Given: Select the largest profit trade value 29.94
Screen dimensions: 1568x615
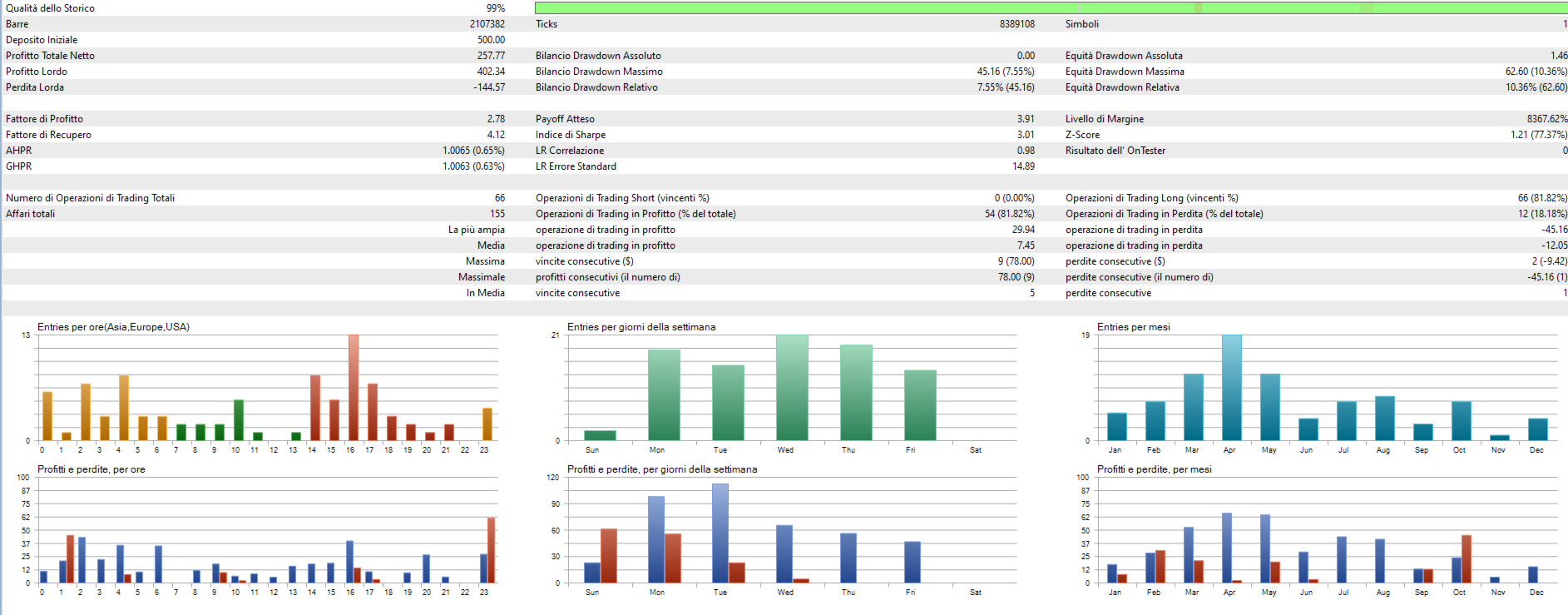Looking at the screenshot, I should click(1024, 230).
